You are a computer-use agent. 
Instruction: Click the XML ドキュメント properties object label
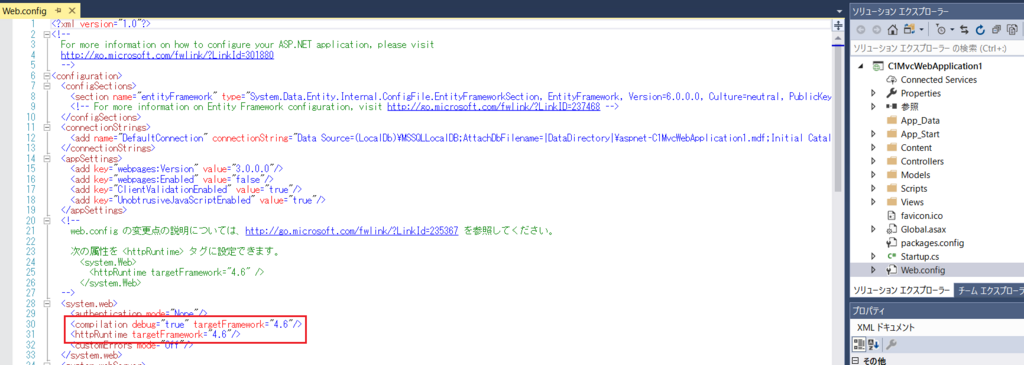pos(886,327)
